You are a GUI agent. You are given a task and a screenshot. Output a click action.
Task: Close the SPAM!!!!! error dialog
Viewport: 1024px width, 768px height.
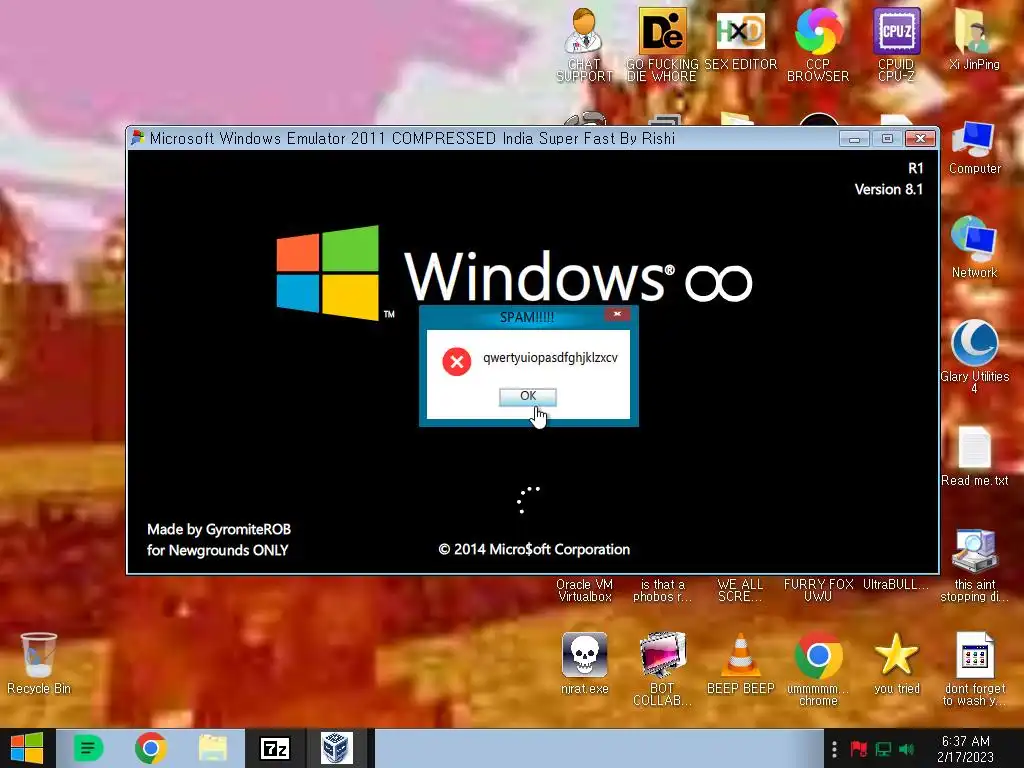click(616, 314)
